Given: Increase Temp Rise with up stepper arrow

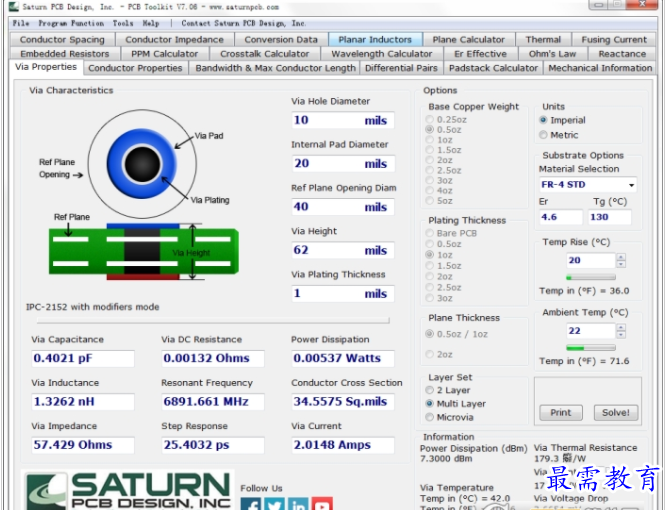Looking at the screenshot, I should 621,257.
